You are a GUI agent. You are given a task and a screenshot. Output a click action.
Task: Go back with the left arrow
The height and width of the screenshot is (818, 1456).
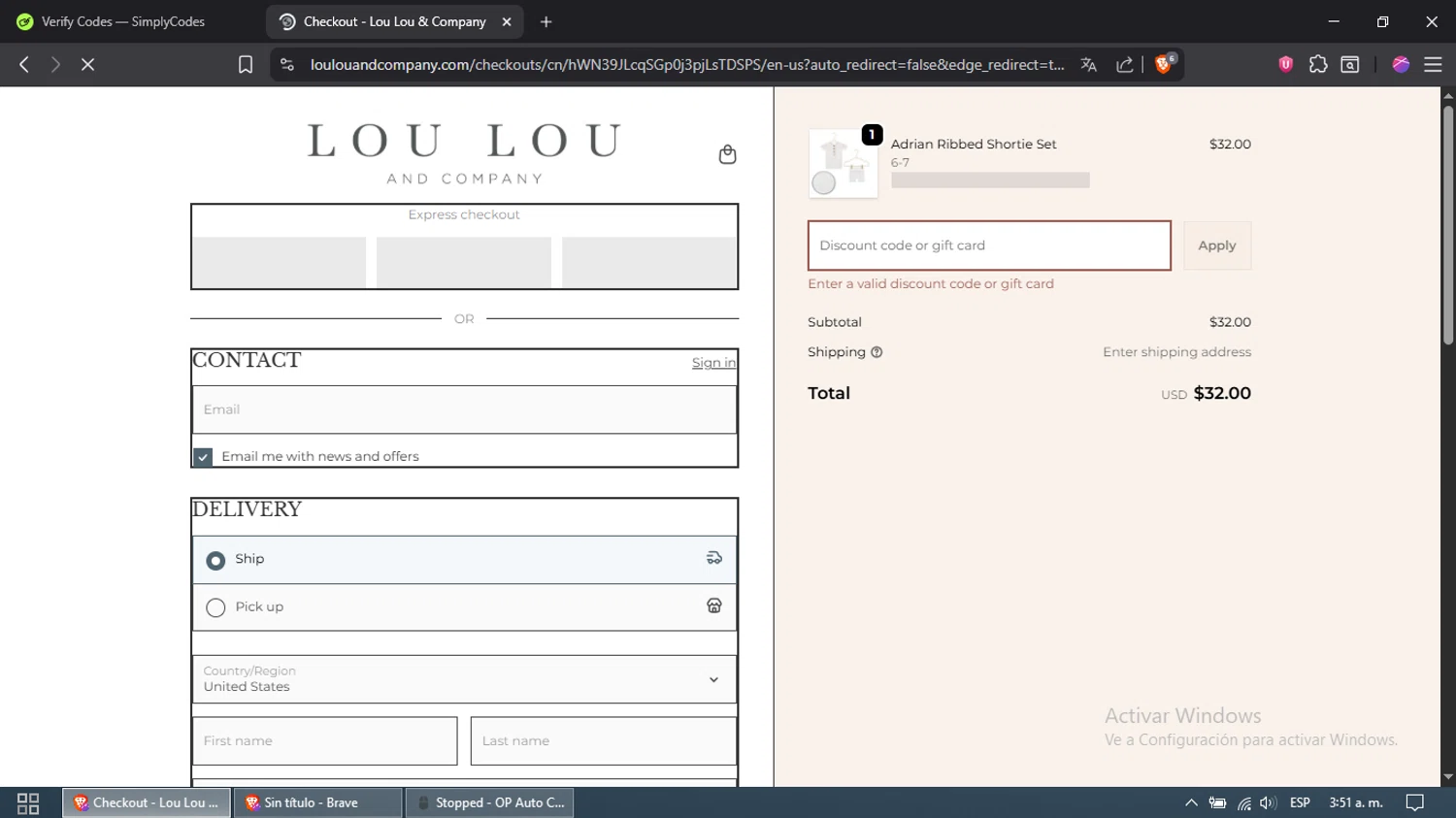(x=24, y=64)
